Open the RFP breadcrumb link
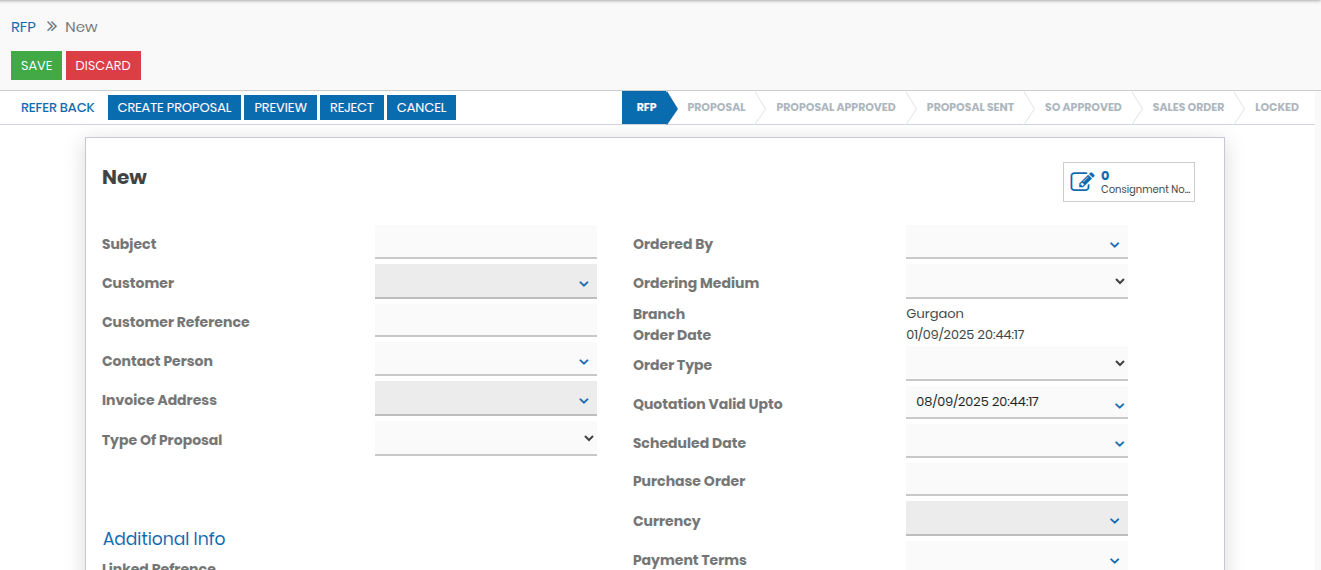 pyautogui.click(x=23, y=27)
